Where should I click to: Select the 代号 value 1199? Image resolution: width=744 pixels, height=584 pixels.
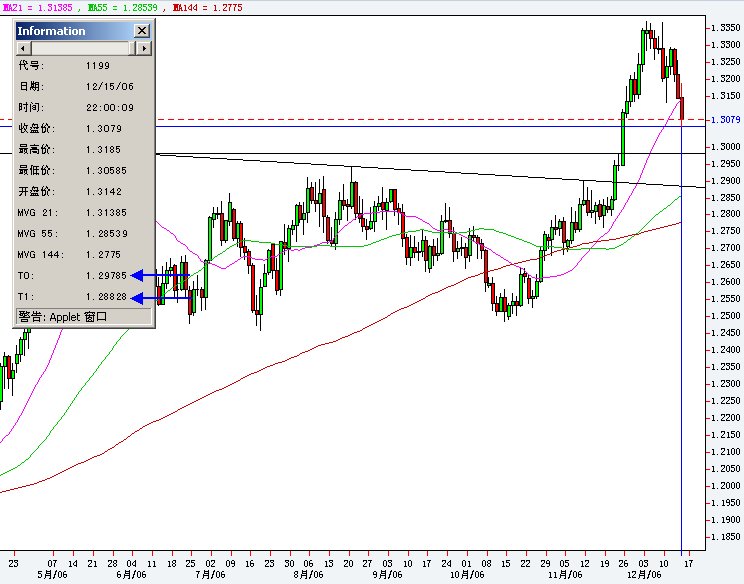tap(98, 65)
